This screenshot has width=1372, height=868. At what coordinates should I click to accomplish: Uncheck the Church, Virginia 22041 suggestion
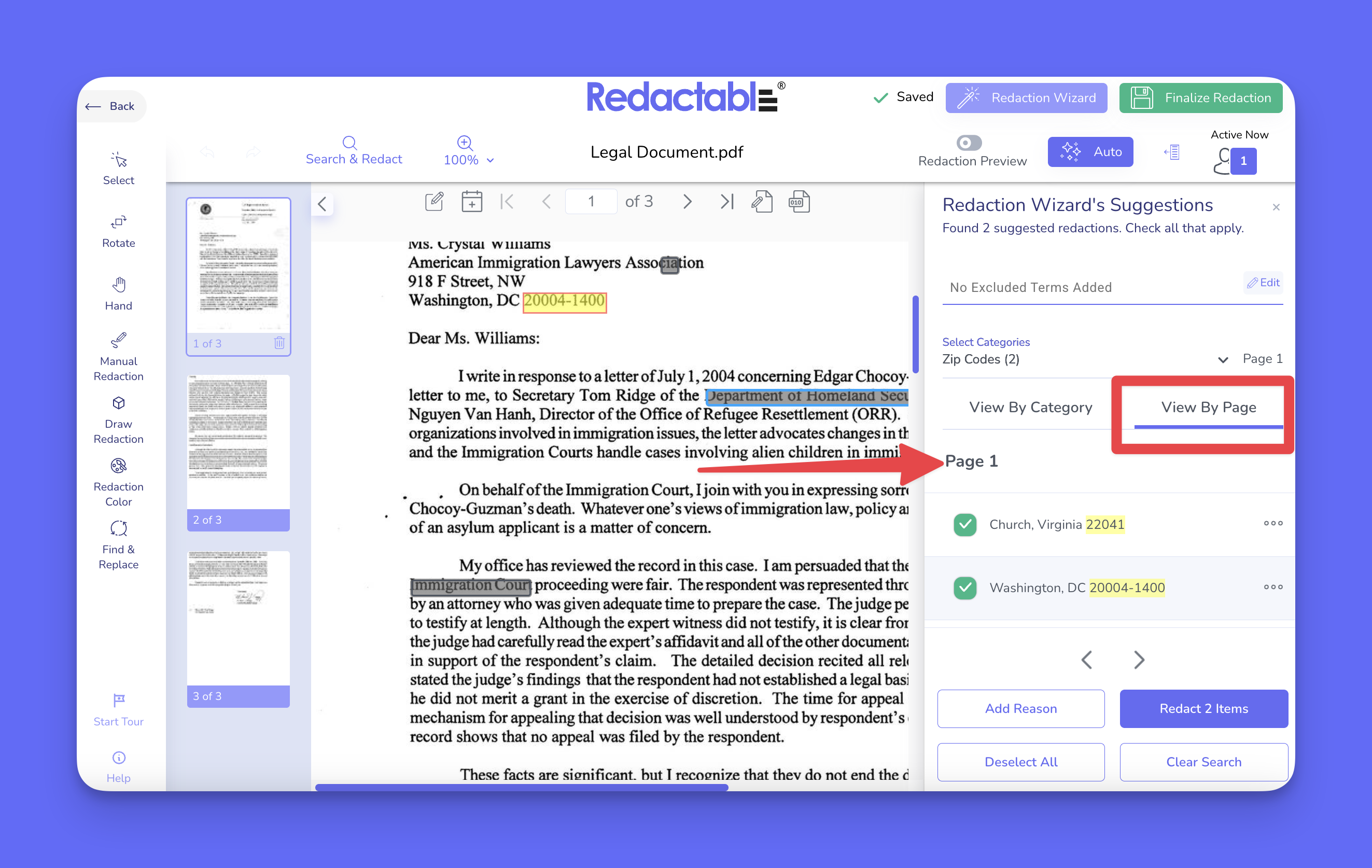[964, 524]
